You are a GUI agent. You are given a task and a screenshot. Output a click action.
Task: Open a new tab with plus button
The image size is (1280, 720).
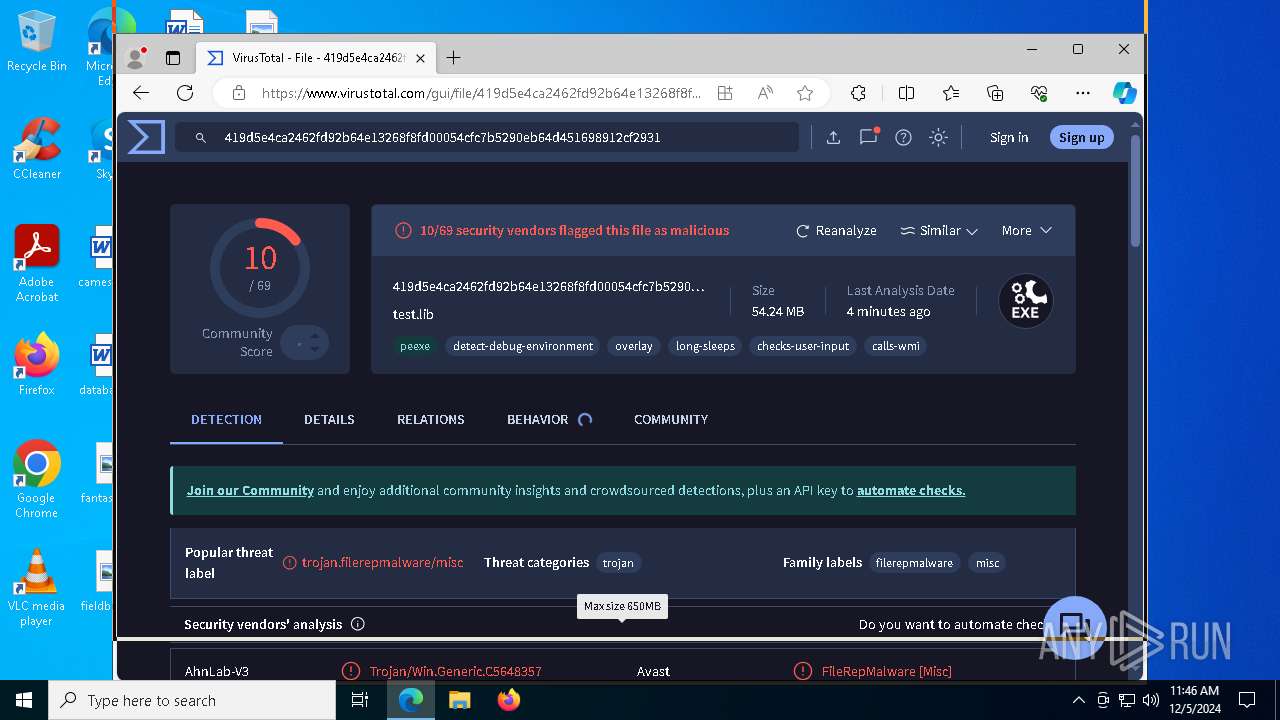pos(453,58)
